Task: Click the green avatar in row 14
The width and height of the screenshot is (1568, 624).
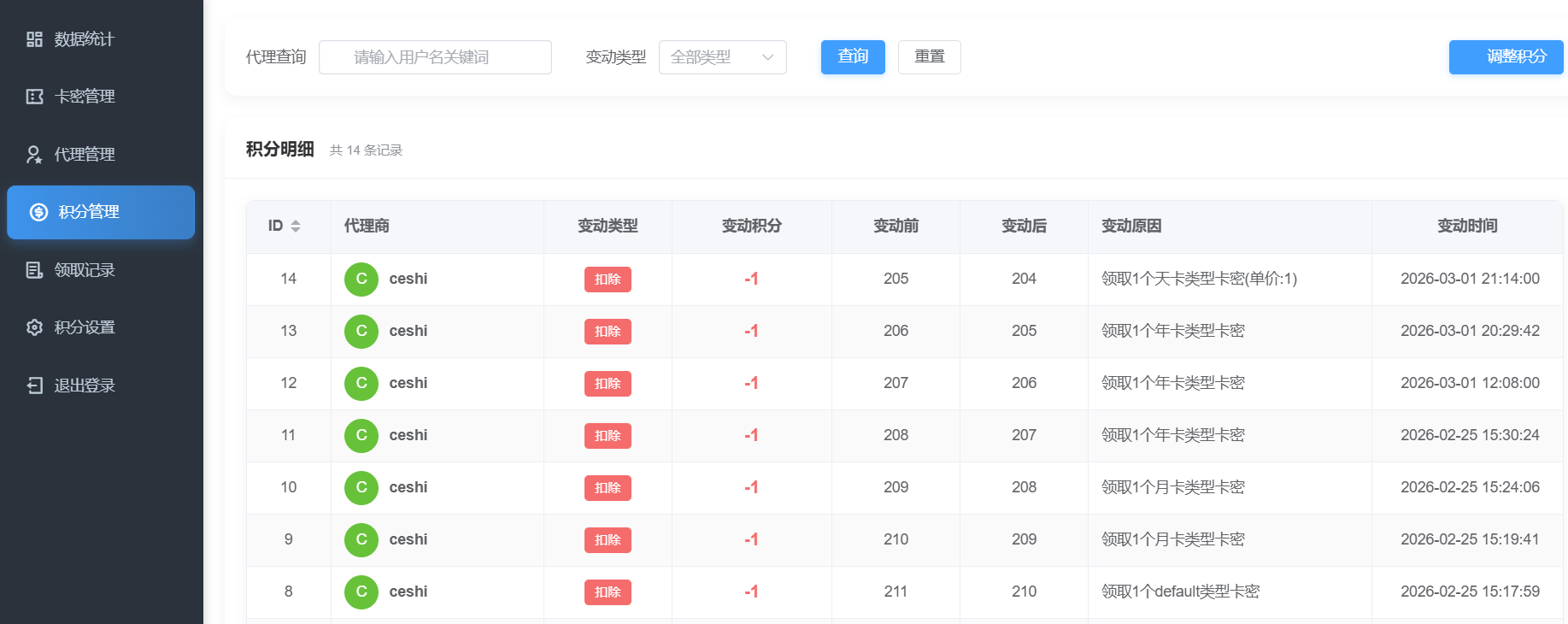Action: (361, 280)
